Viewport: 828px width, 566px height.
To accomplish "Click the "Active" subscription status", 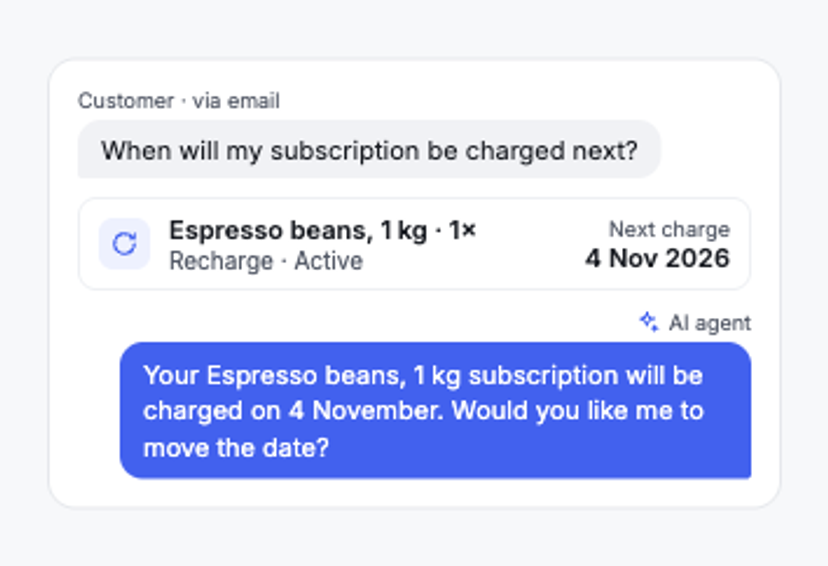I will point(328,261).
